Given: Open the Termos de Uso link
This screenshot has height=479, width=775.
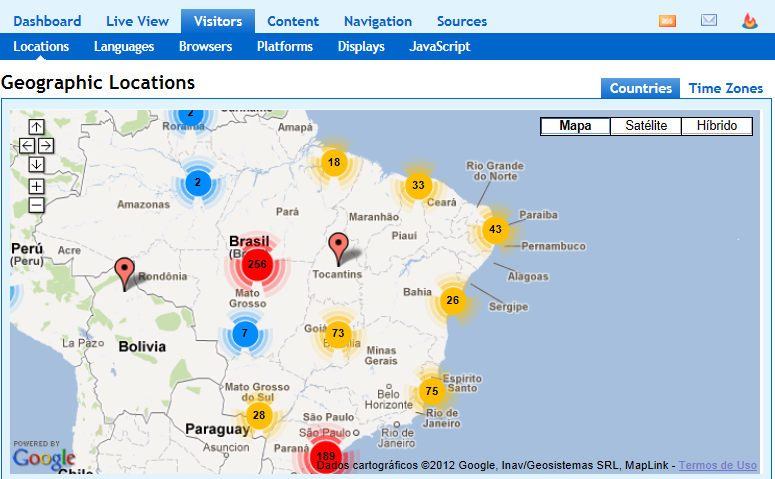Looking at the screenshot, I should [717, 465].
